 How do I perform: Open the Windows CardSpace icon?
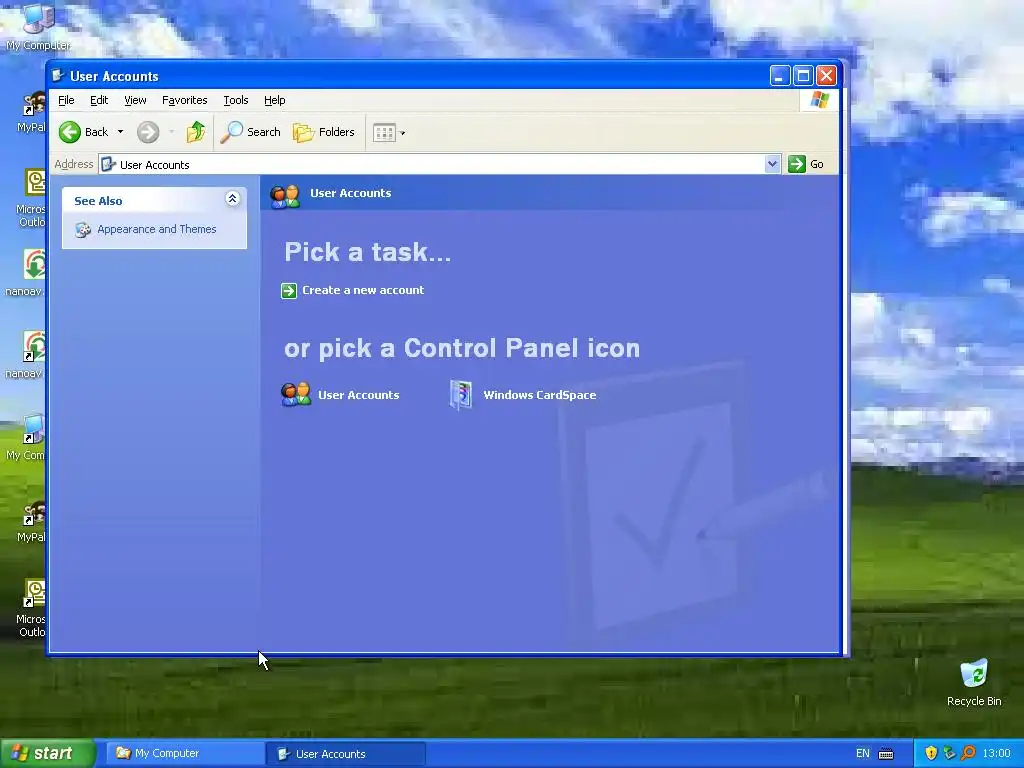pos(461,394)
